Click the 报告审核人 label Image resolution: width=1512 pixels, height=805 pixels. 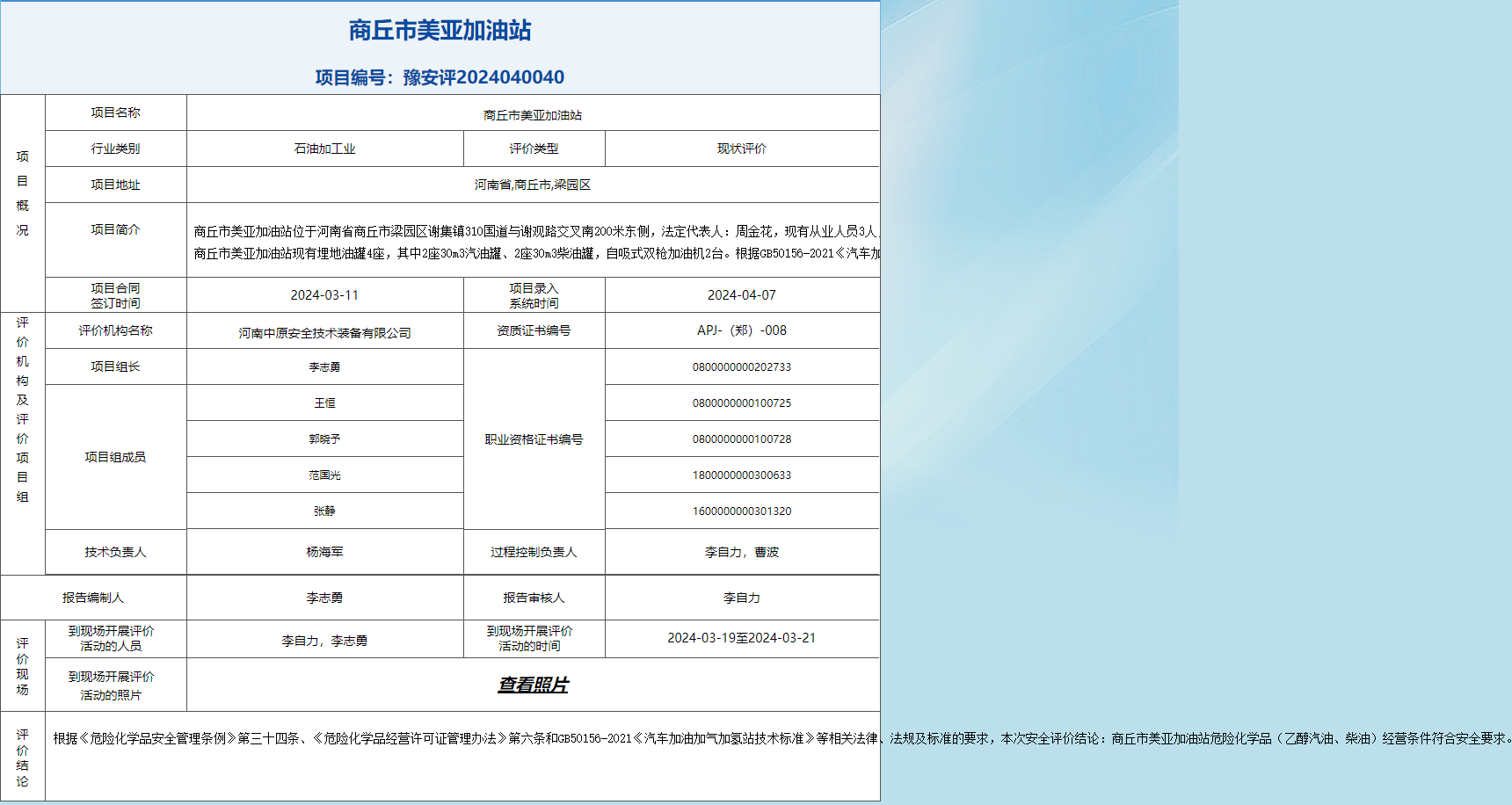coord(534,598)
